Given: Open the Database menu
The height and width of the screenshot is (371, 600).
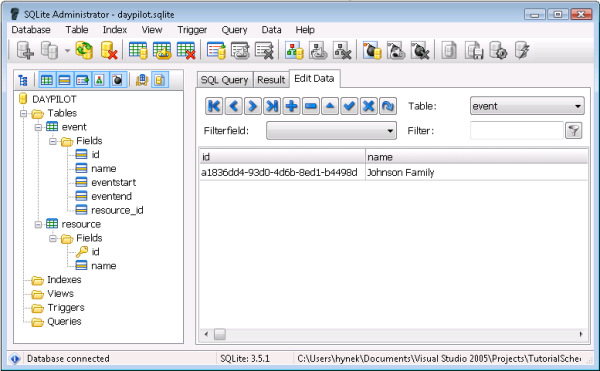Looking at the screenshot, I should (31, 29).
